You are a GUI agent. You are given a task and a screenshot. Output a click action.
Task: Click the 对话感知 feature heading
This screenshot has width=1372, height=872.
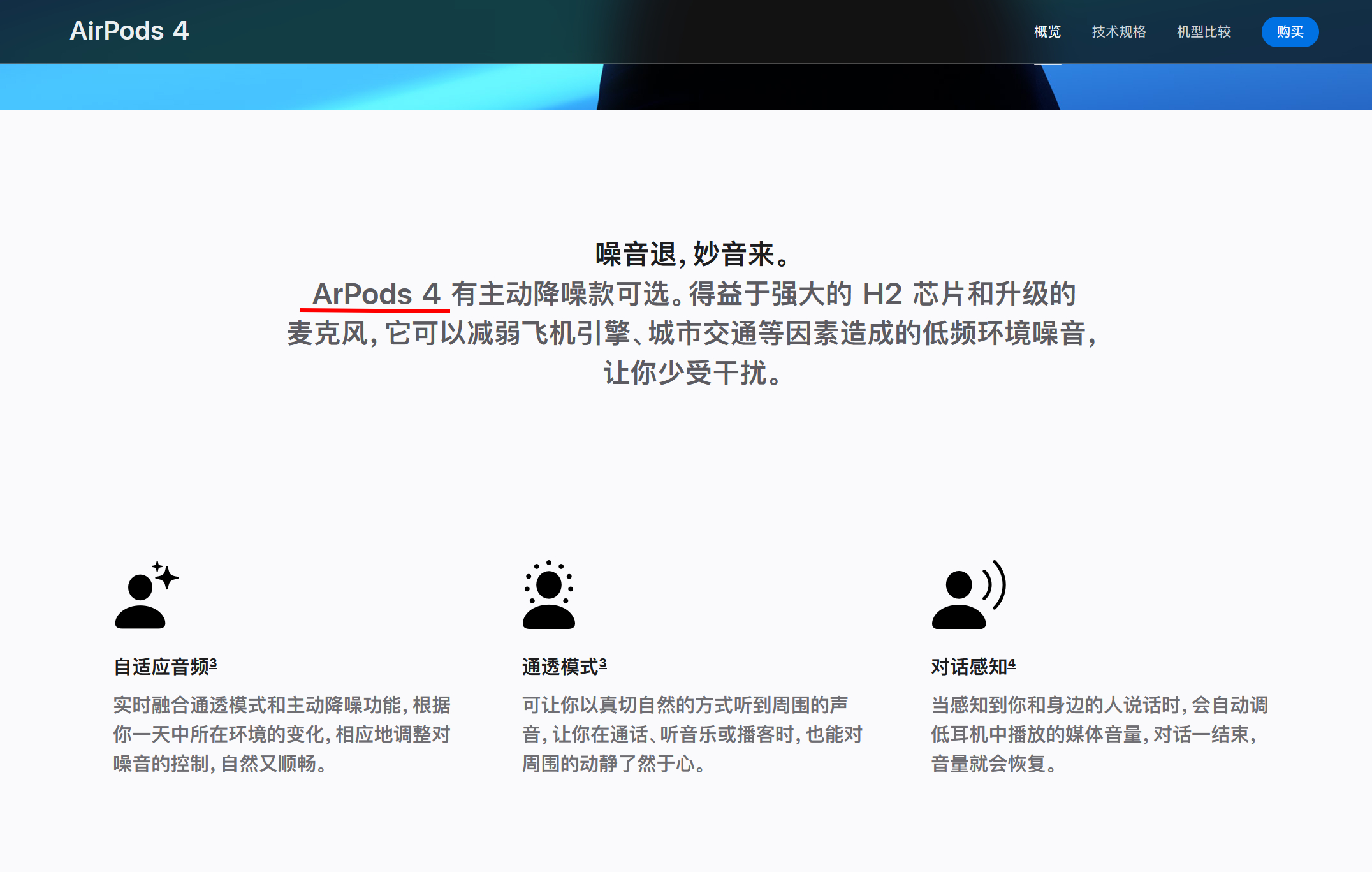(968, 667)
